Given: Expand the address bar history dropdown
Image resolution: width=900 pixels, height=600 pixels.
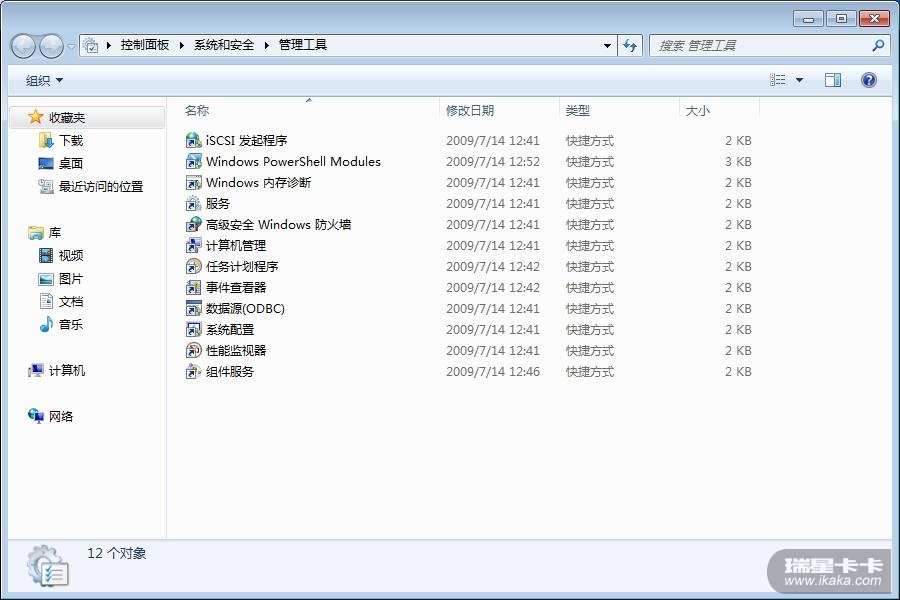Looking at the screenshot, I should (x=607, y=45).
